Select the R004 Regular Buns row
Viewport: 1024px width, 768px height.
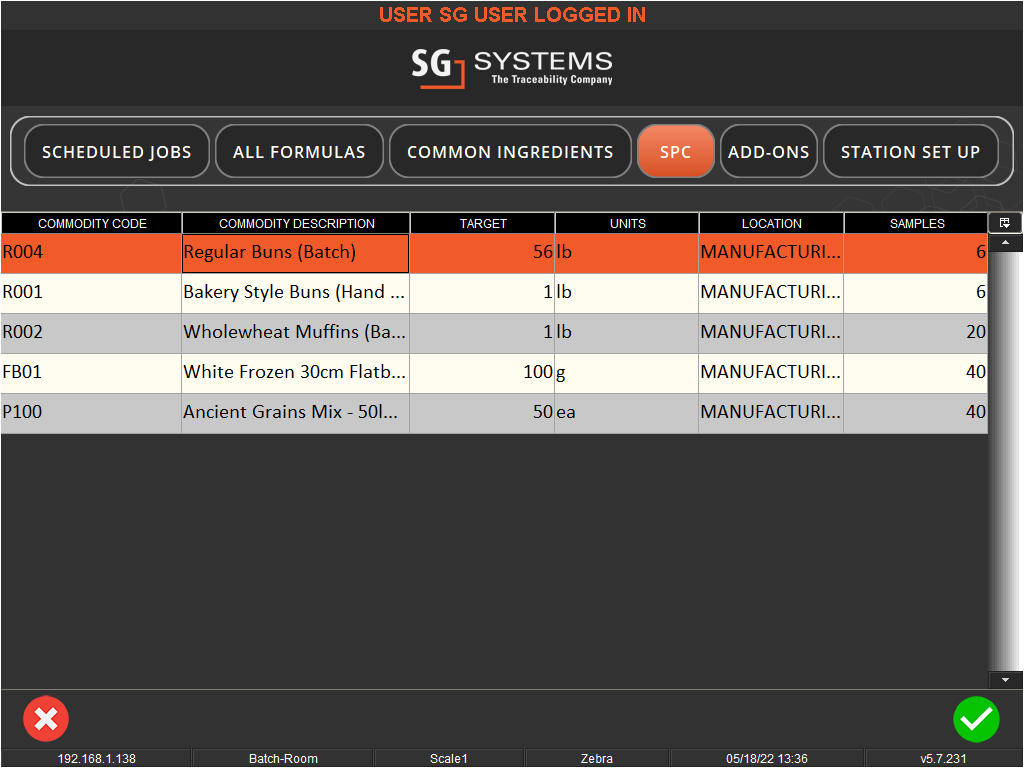tap(295, 252)
